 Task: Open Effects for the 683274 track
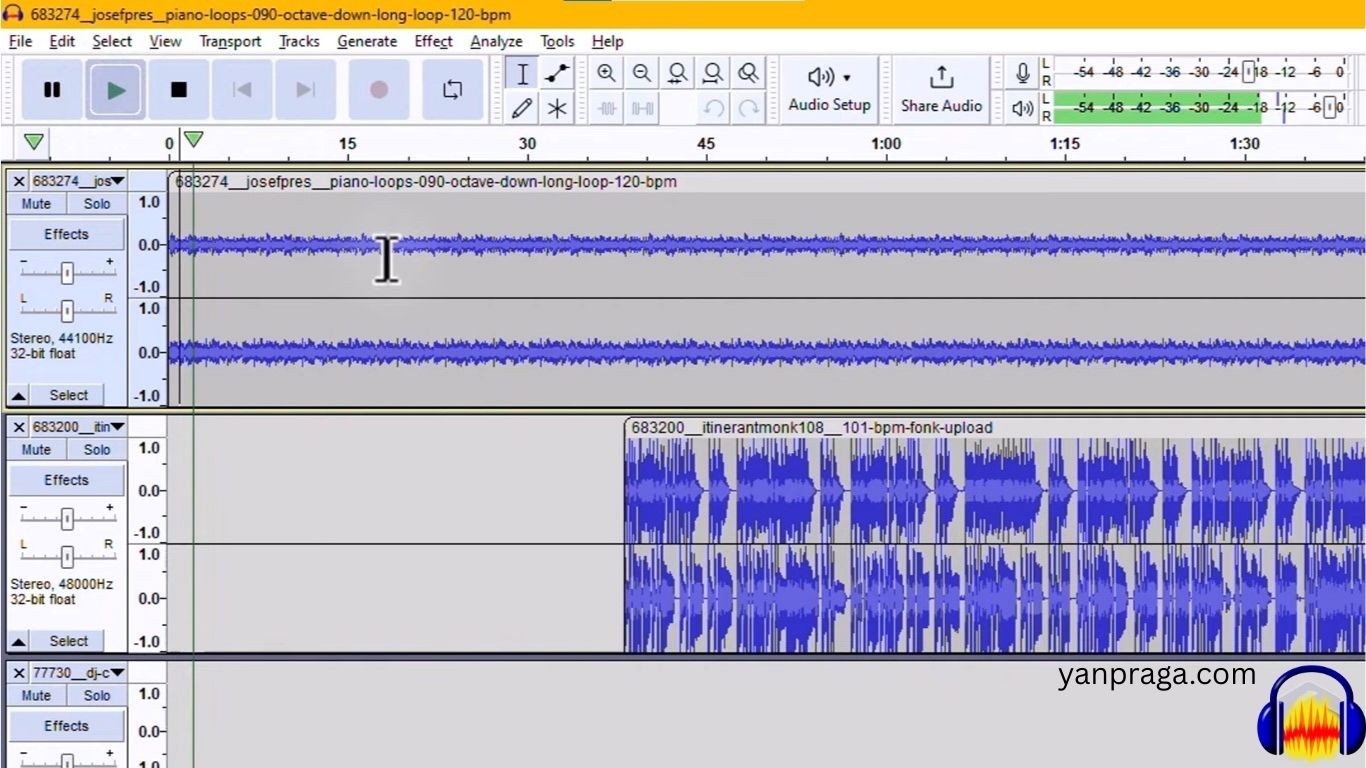(67, 234)
